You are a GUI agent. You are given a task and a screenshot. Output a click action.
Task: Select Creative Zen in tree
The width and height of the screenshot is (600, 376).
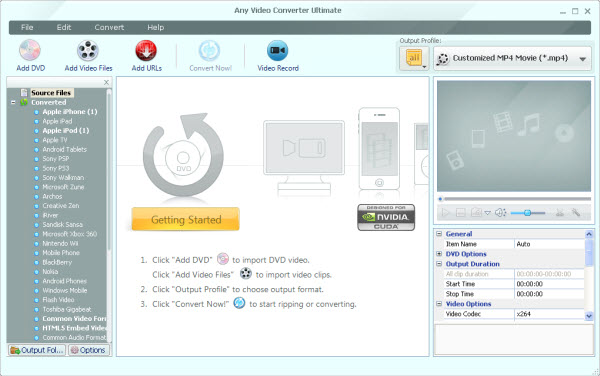(x=60, y=205)
